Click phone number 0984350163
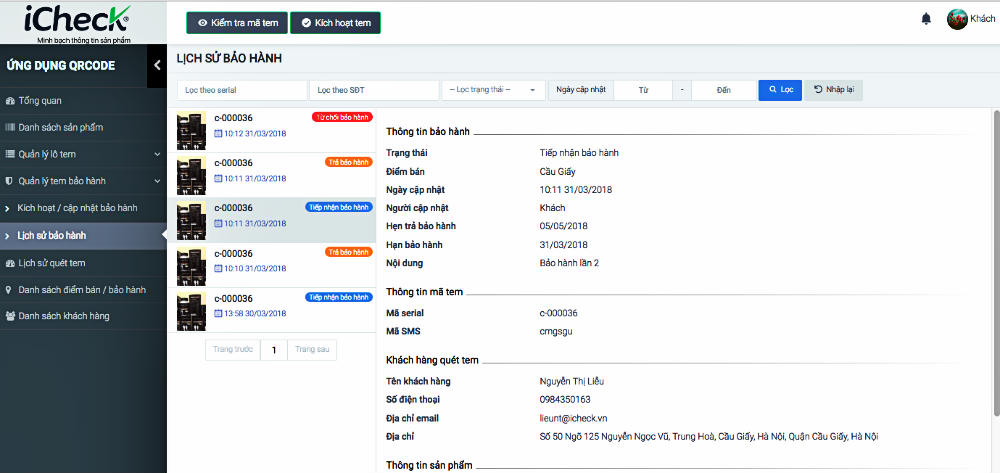 click(x=565, y=400)
